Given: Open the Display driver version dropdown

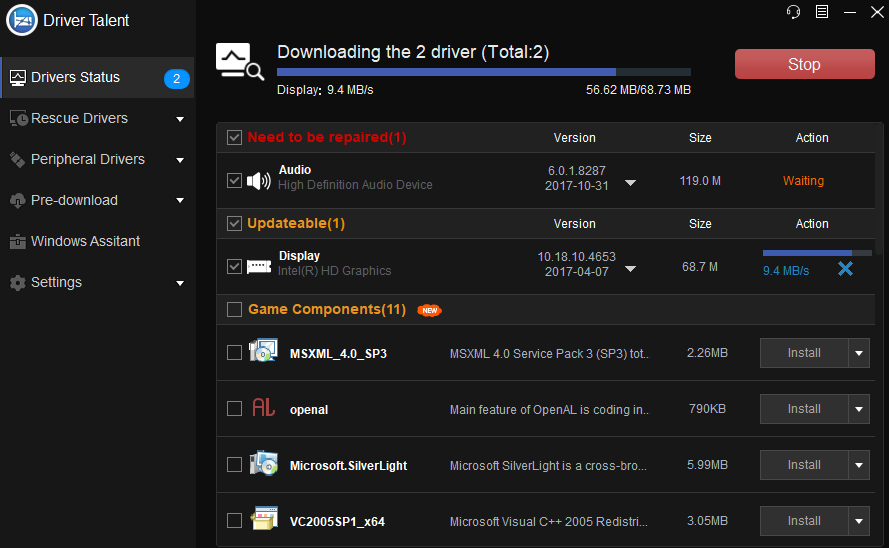Looking at the screenshot, I should point(630,269).
